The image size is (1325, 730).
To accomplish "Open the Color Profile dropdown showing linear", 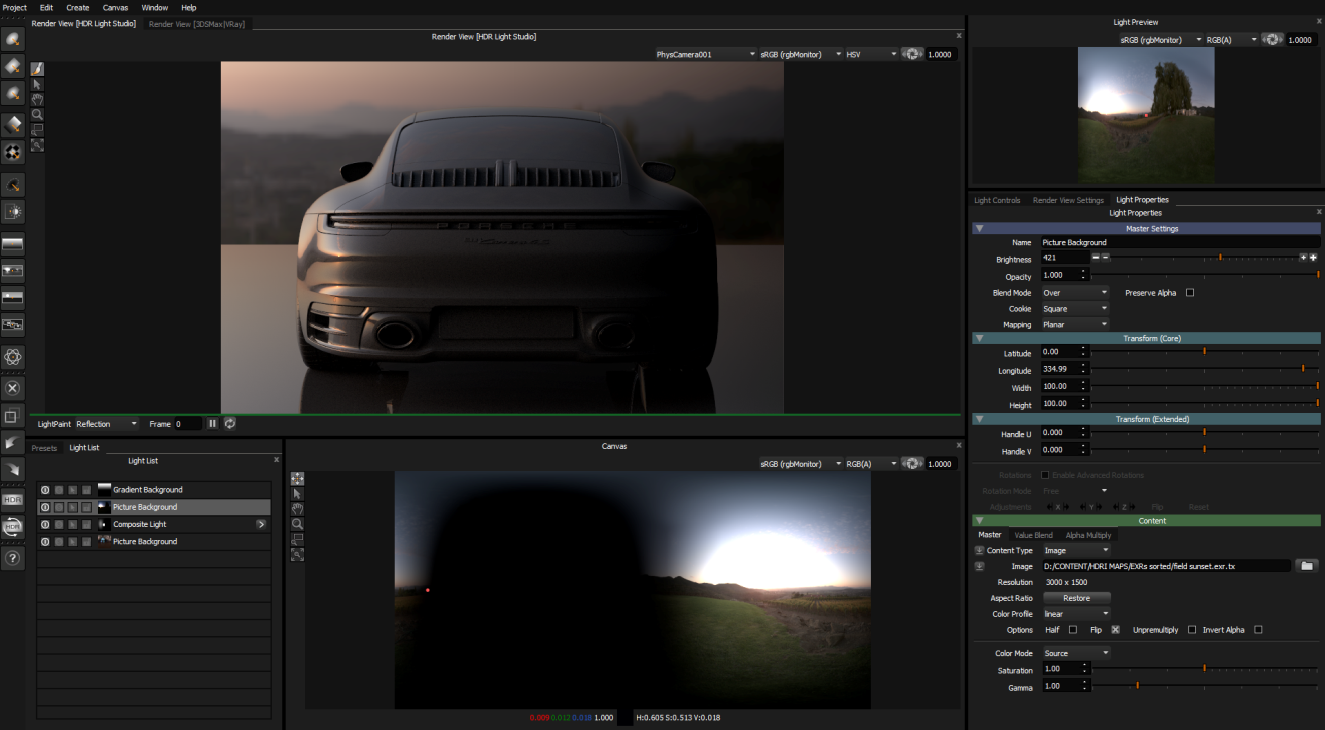I will tap(1077, 614).
